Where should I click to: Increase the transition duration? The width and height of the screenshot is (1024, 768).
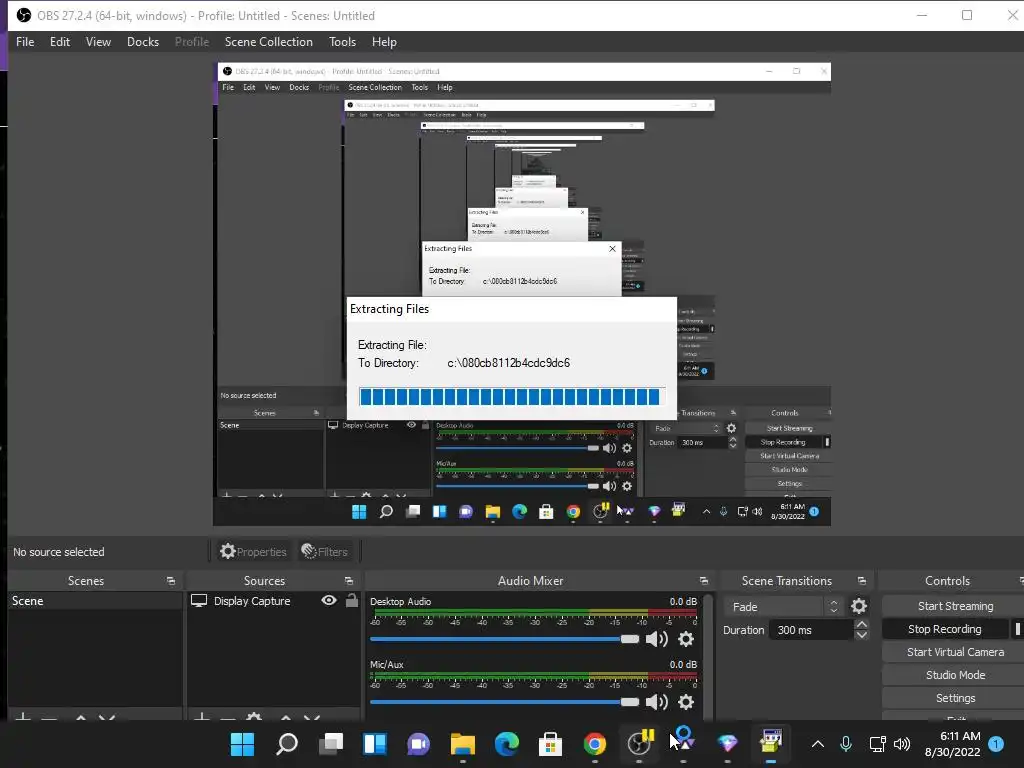861,625
